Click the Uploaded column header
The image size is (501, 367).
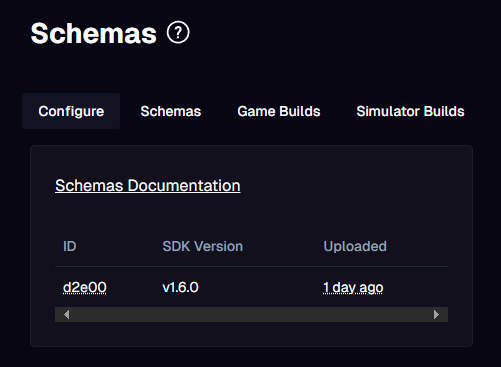355,246
